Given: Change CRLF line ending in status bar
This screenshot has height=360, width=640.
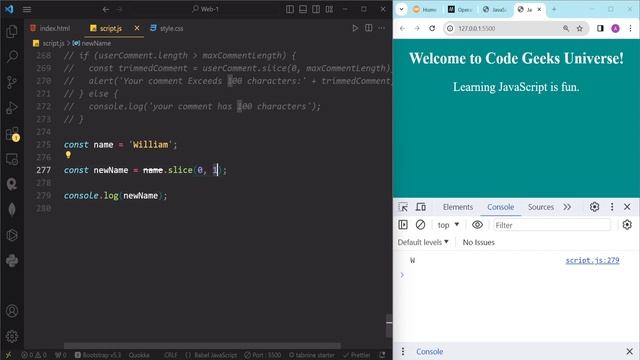Looking at the screenshot, I should coord(171,355).
